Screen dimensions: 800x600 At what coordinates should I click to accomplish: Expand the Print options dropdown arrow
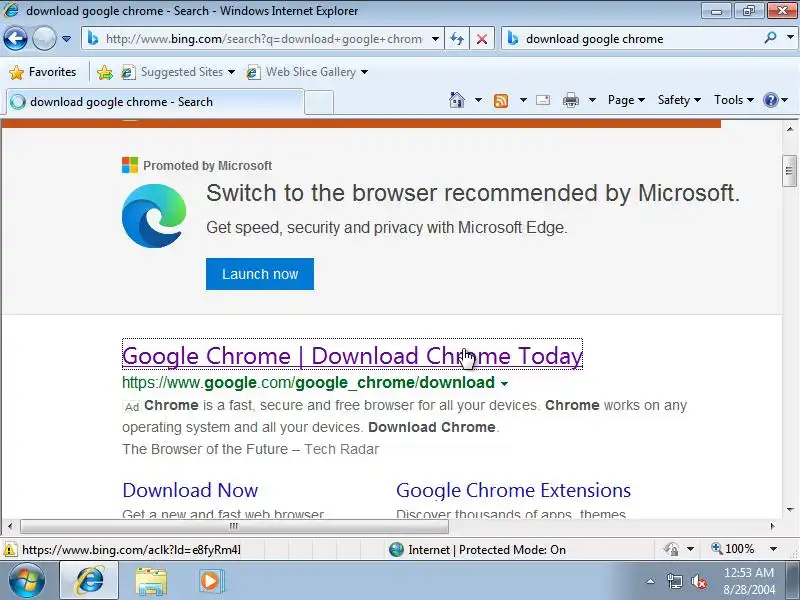[x=592, y=100]
